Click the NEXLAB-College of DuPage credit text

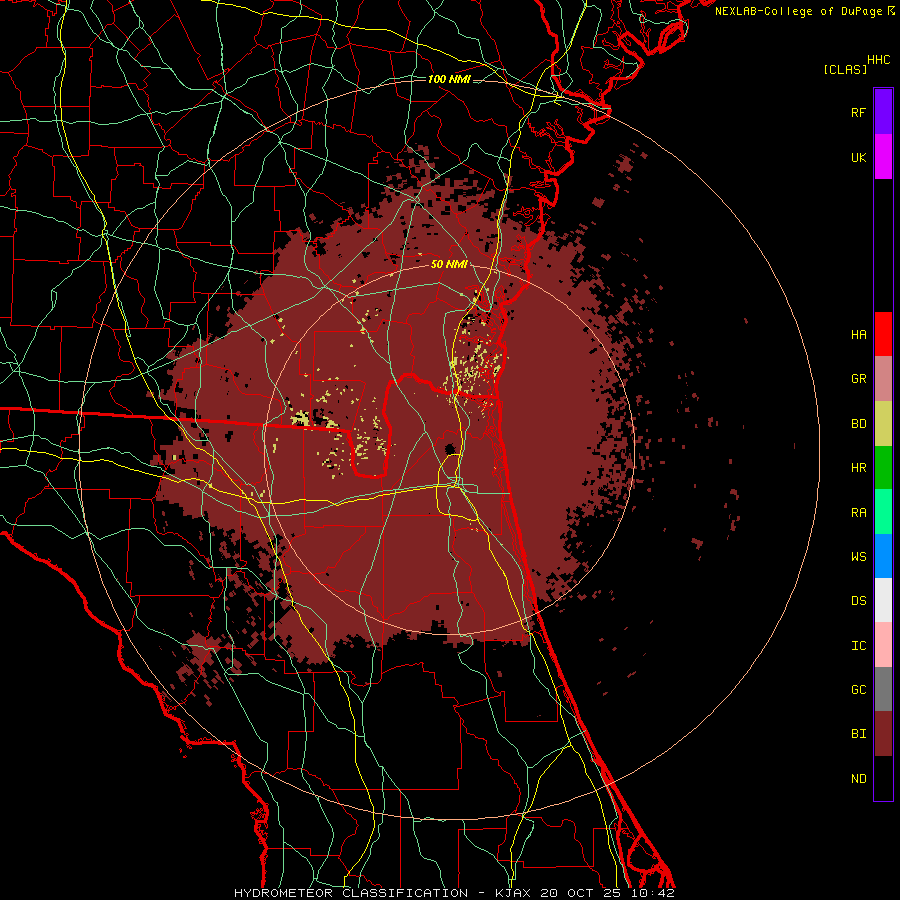point(798,11)
